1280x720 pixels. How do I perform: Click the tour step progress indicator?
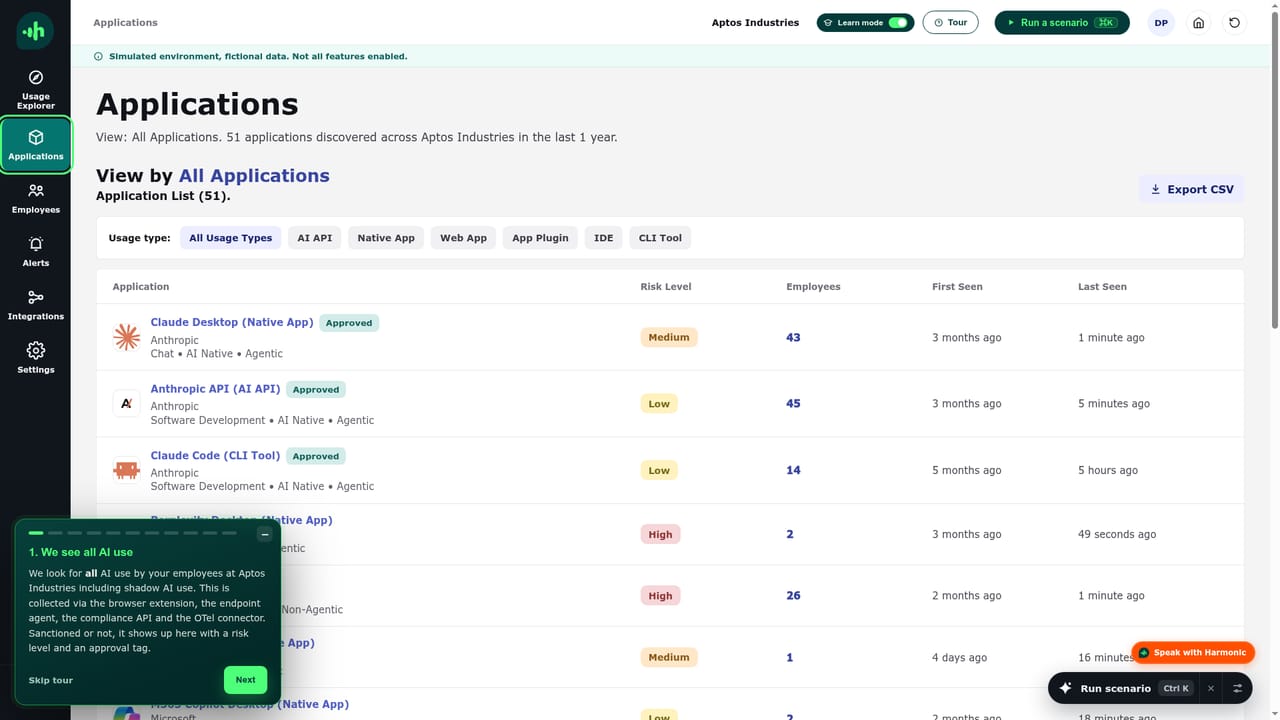pos(134,533)
